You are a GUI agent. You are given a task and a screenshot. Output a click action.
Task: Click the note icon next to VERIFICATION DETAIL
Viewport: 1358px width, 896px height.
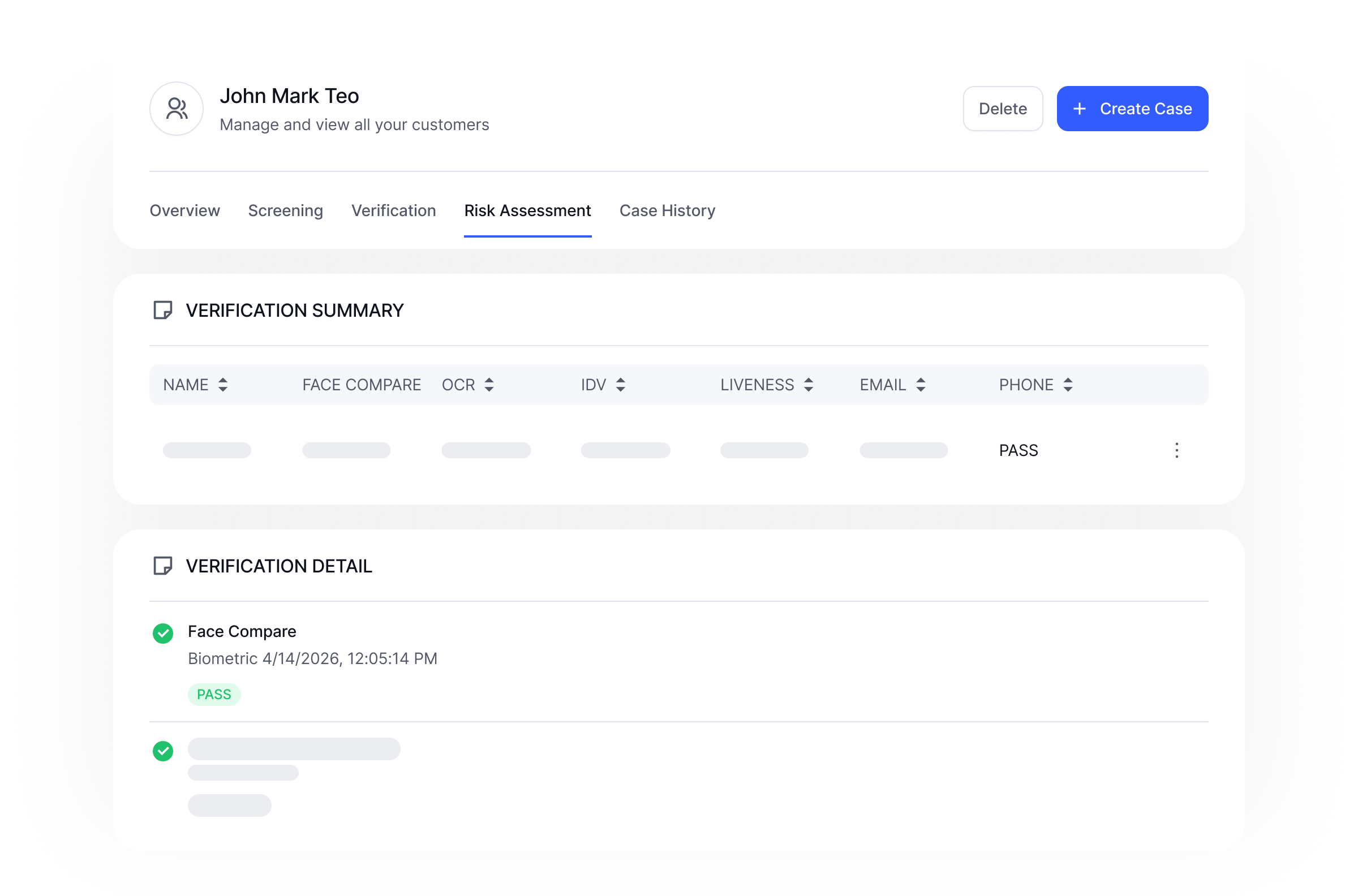pyautogui.click(x=163, y=566)
